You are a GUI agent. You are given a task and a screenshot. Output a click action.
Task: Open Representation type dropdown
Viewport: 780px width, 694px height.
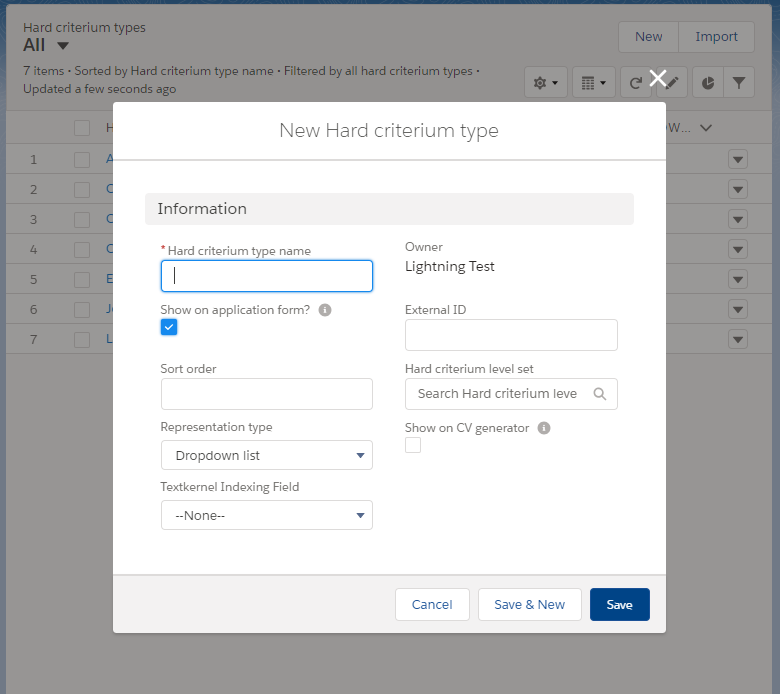pyautogui.click(x=267, y=455)
